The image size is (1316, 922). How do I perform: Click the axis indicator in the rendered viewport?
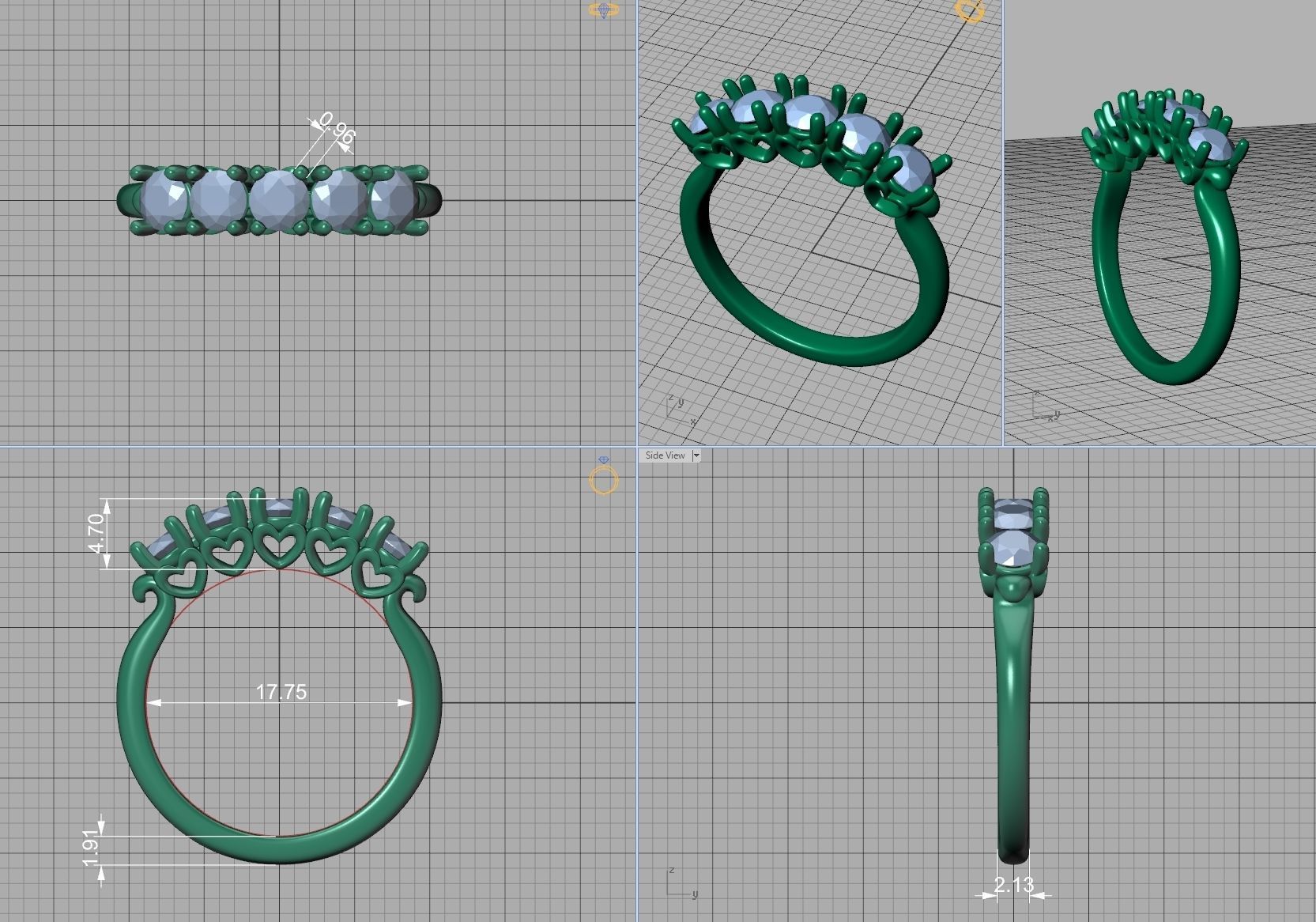[1046, 406]
